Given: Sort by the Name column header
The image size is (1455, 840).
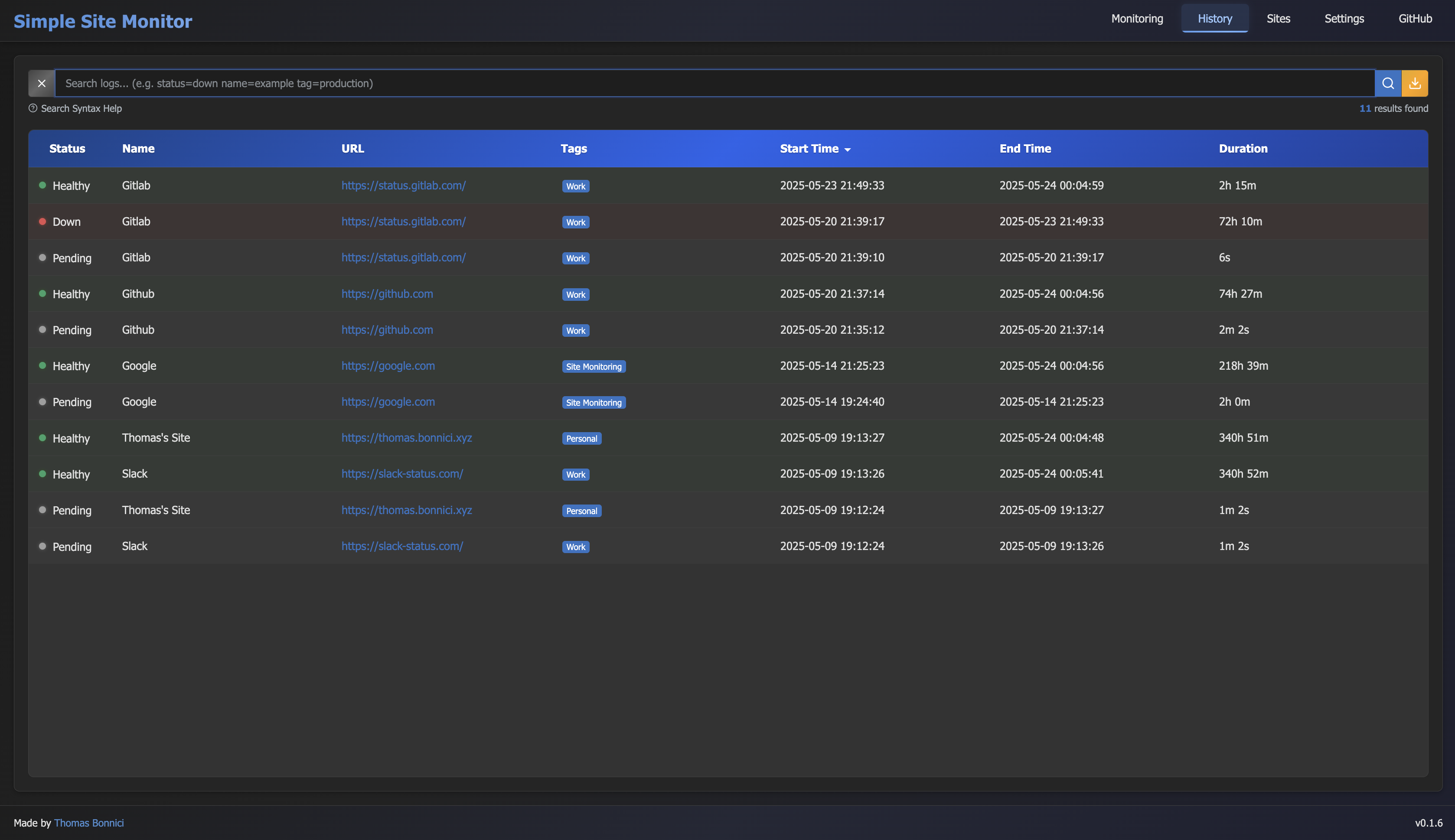Looking at the screenshot, I should (138, 149).
